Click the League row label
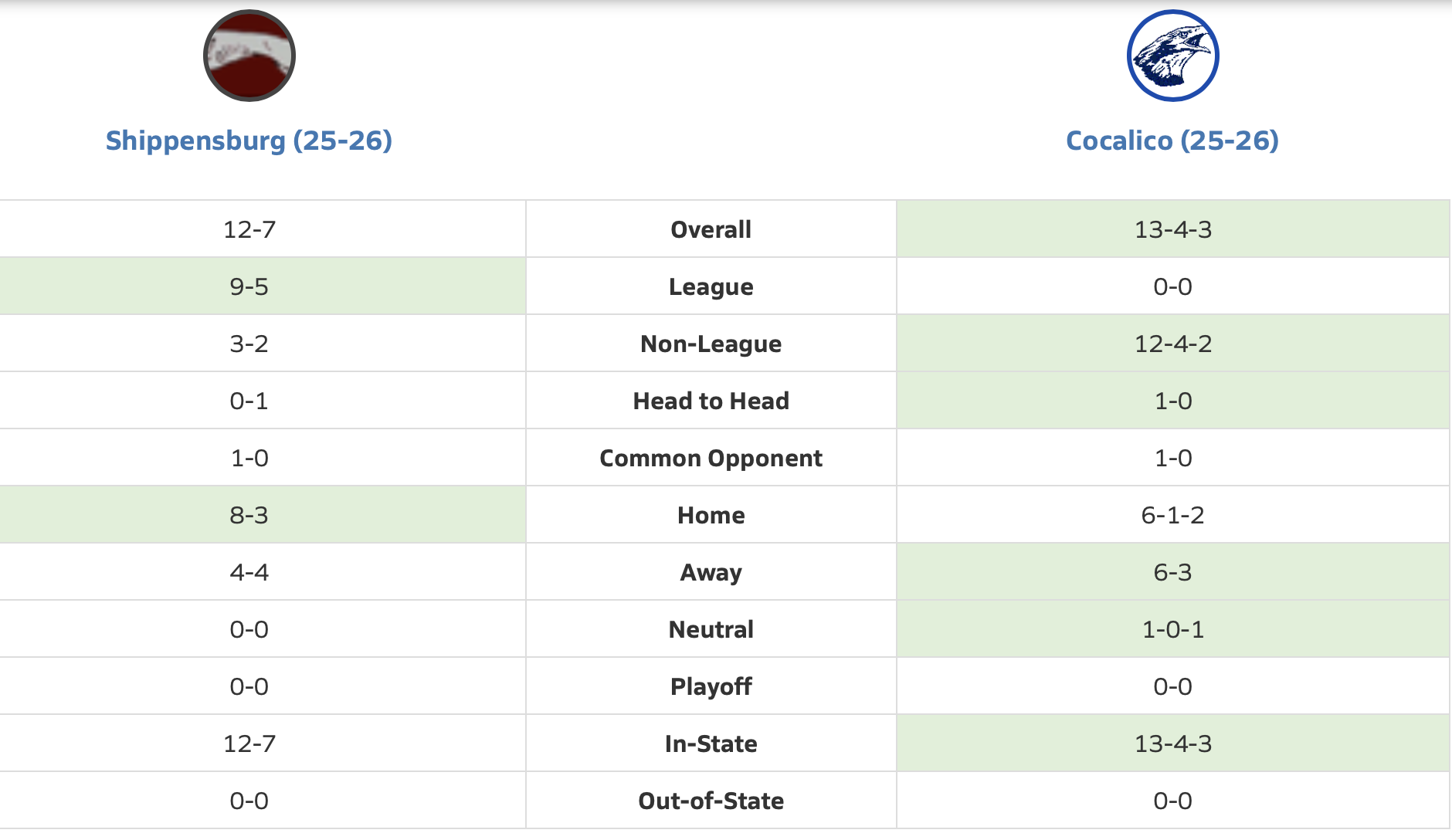 point(711,286)
